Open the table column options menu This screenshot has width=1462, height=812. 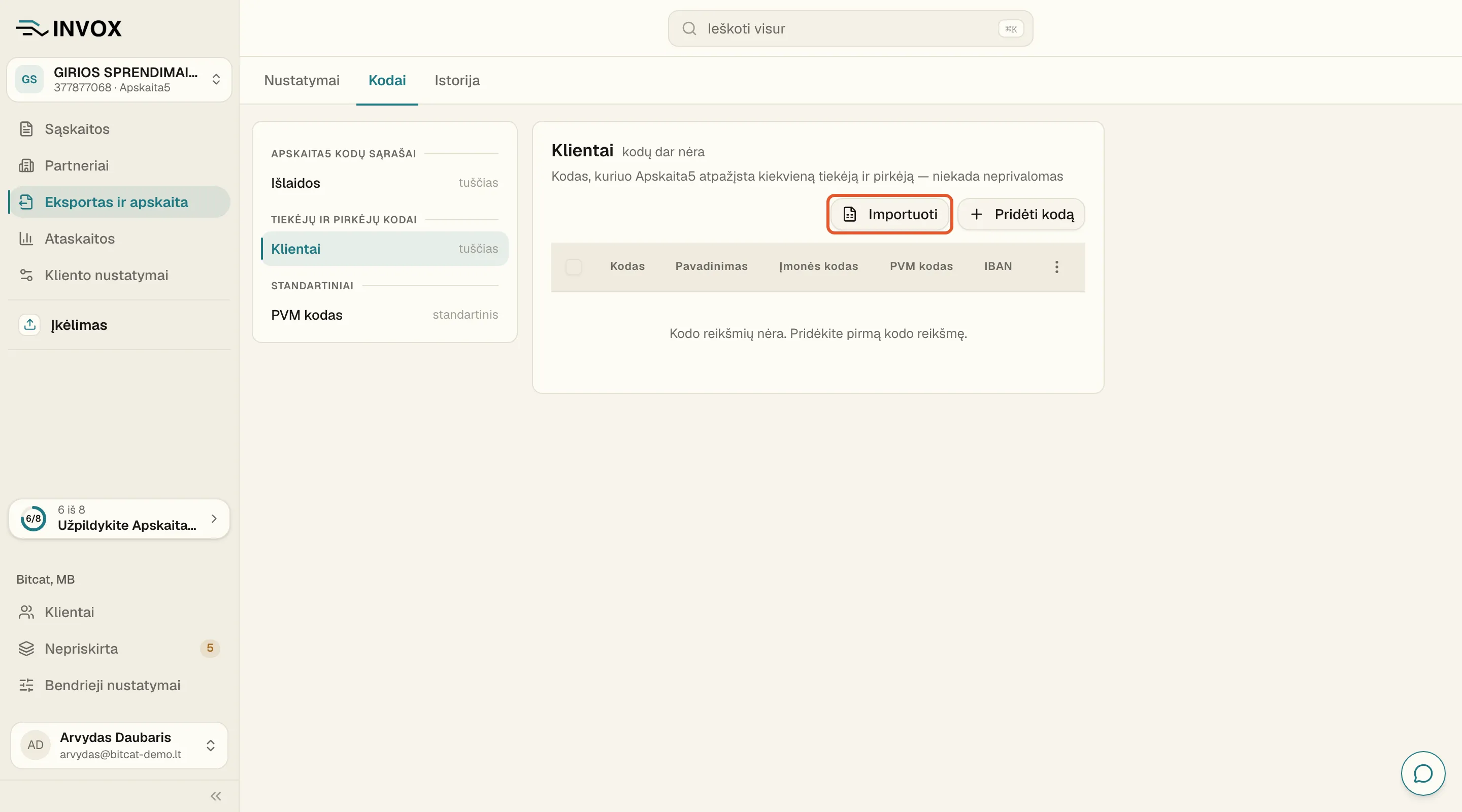point(1056,267)
